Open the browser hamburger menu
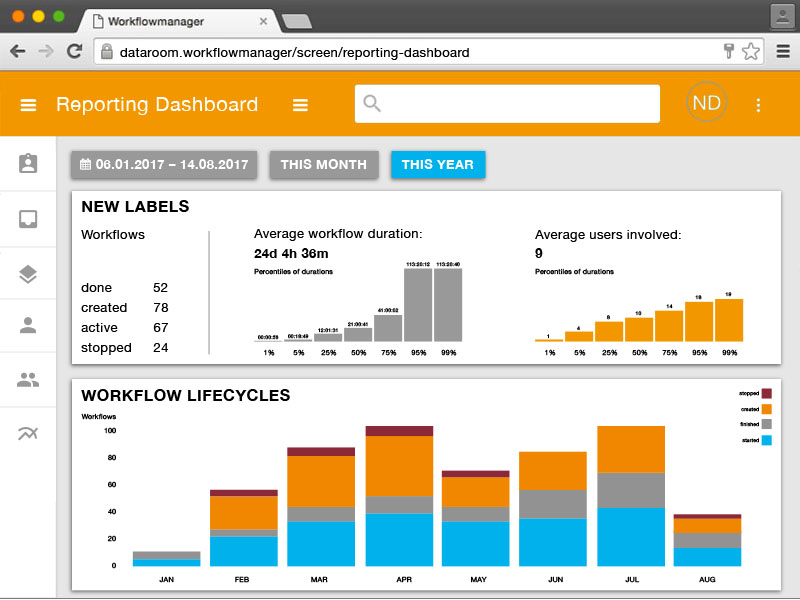This screenshot has width=800, height=600. [783, 52]
